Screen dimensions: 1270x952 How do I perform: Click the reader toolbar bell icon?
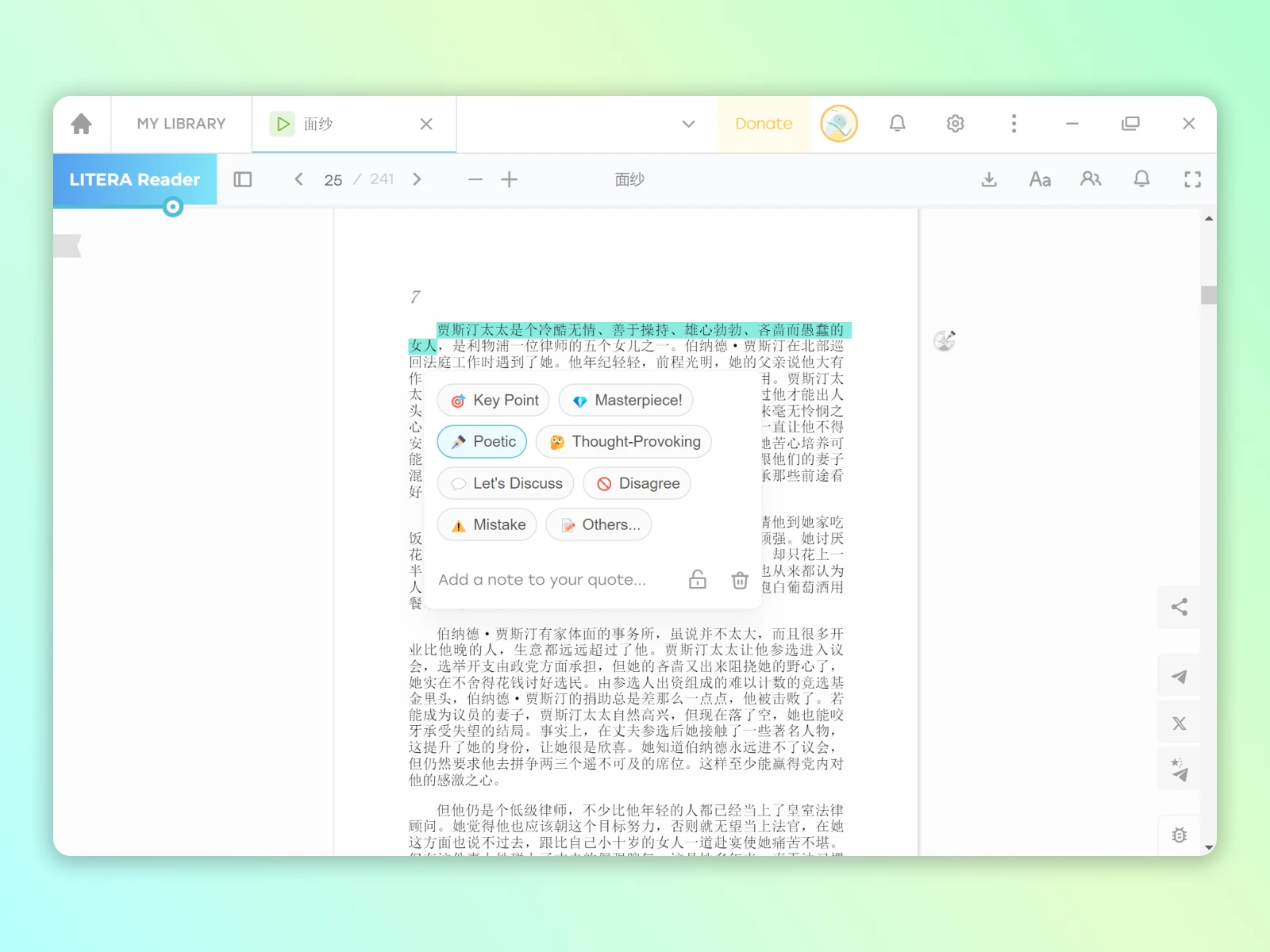1141,179
